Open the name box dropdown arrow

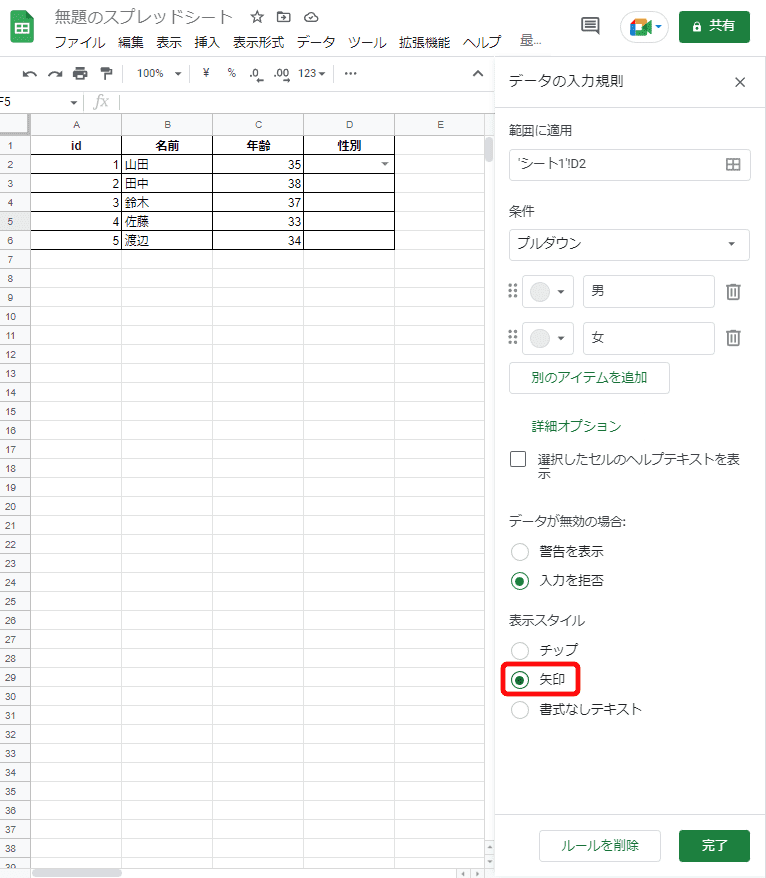click(73, 102)
